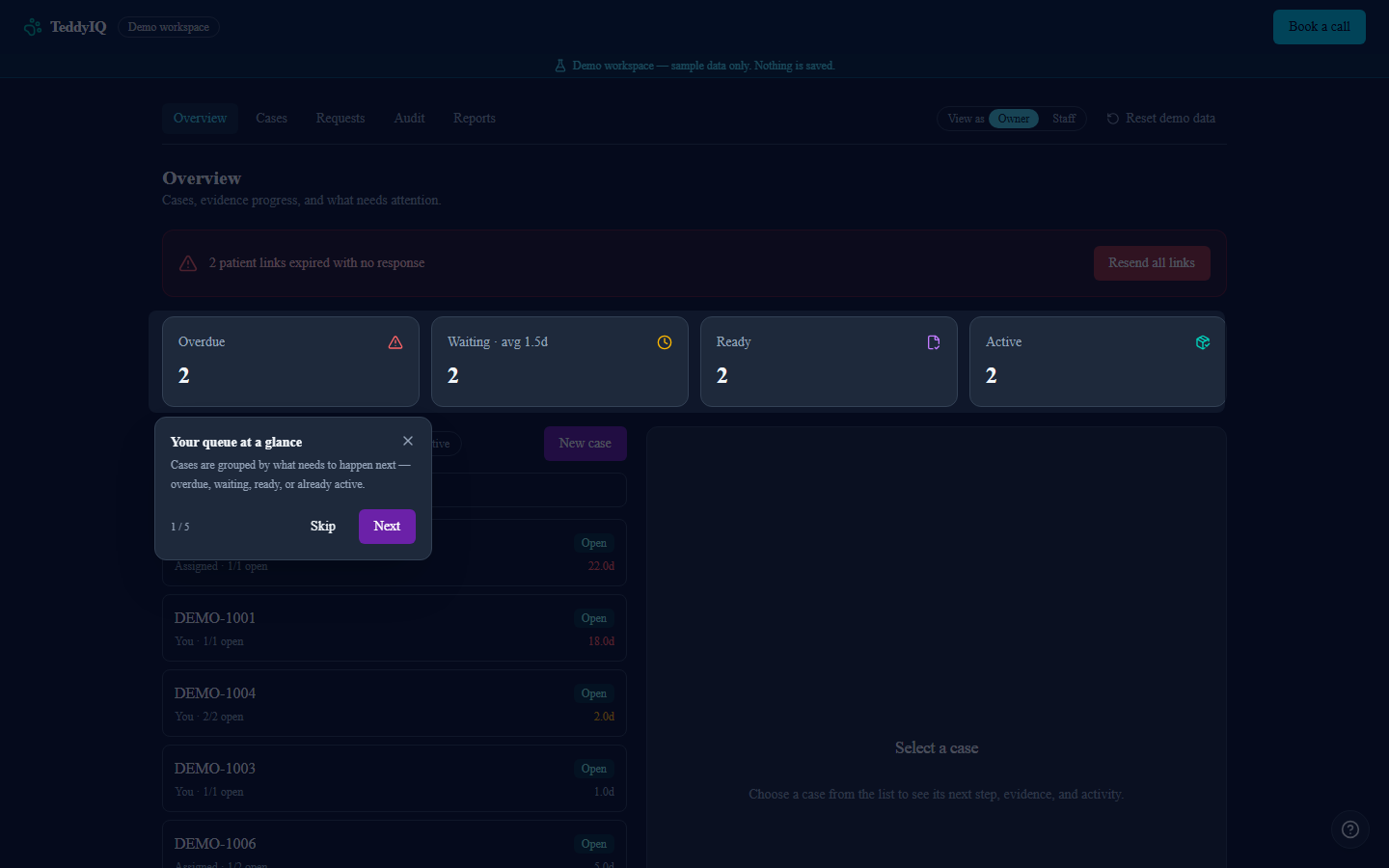Click the Book a call button

(x=1320, y=27)
